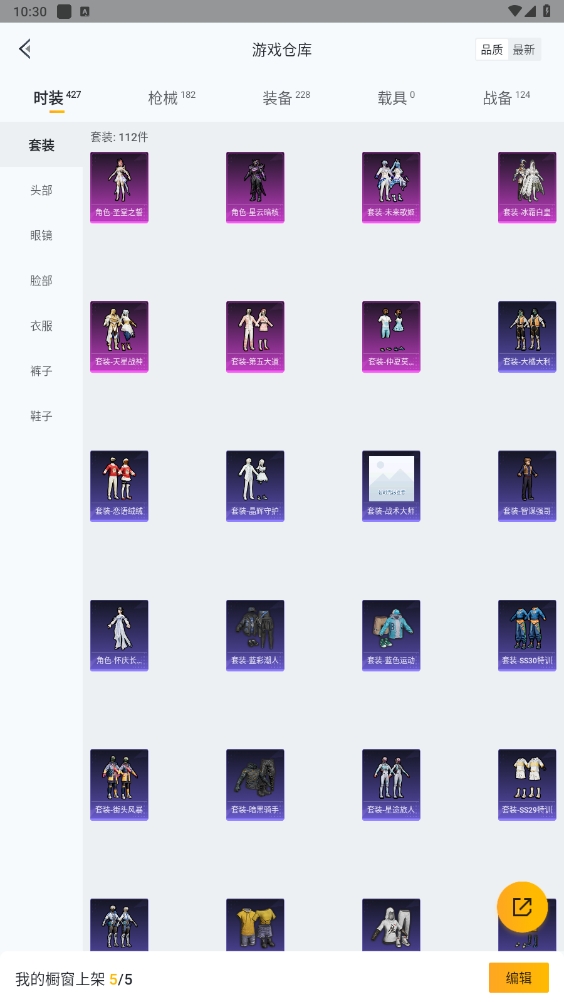Open the 套装-SS30特训 outfit

[x=527, y=635]
